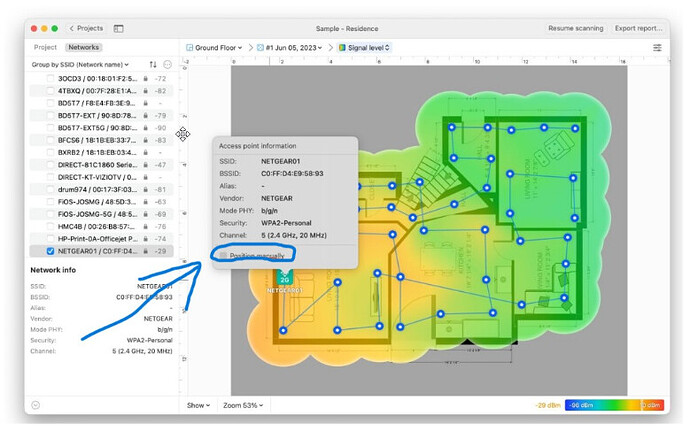Check the 4TBXQ network checkbox
690x431 pixels.
pos(50,91)
